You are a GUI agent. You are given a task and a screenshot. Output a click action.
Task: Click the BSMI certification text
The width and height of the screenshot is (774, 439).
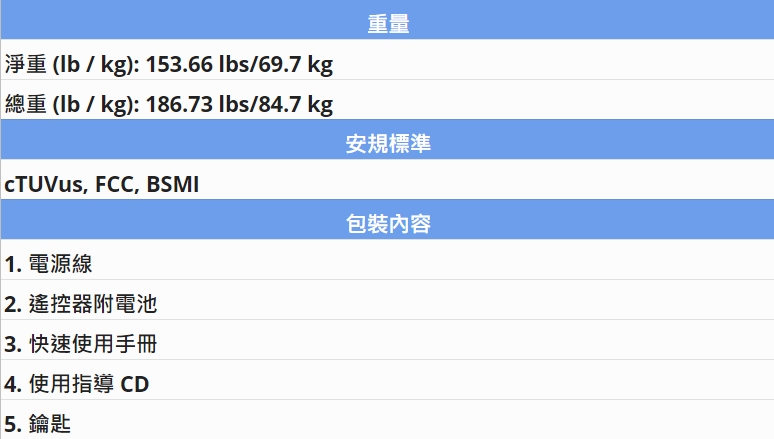[173, 185]
